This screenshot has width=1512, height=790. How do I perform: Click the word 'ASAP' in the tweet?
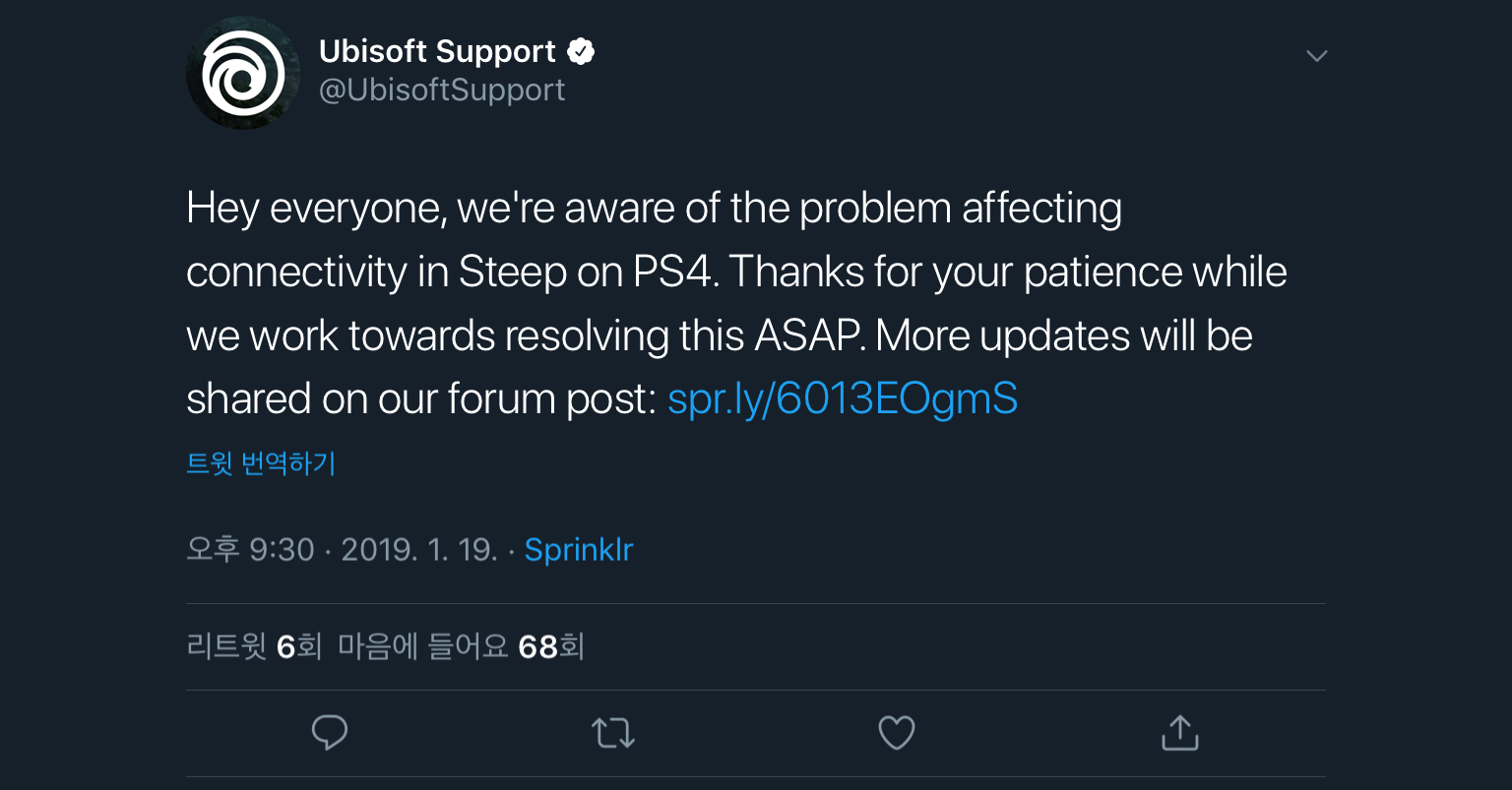pos(809,336)
